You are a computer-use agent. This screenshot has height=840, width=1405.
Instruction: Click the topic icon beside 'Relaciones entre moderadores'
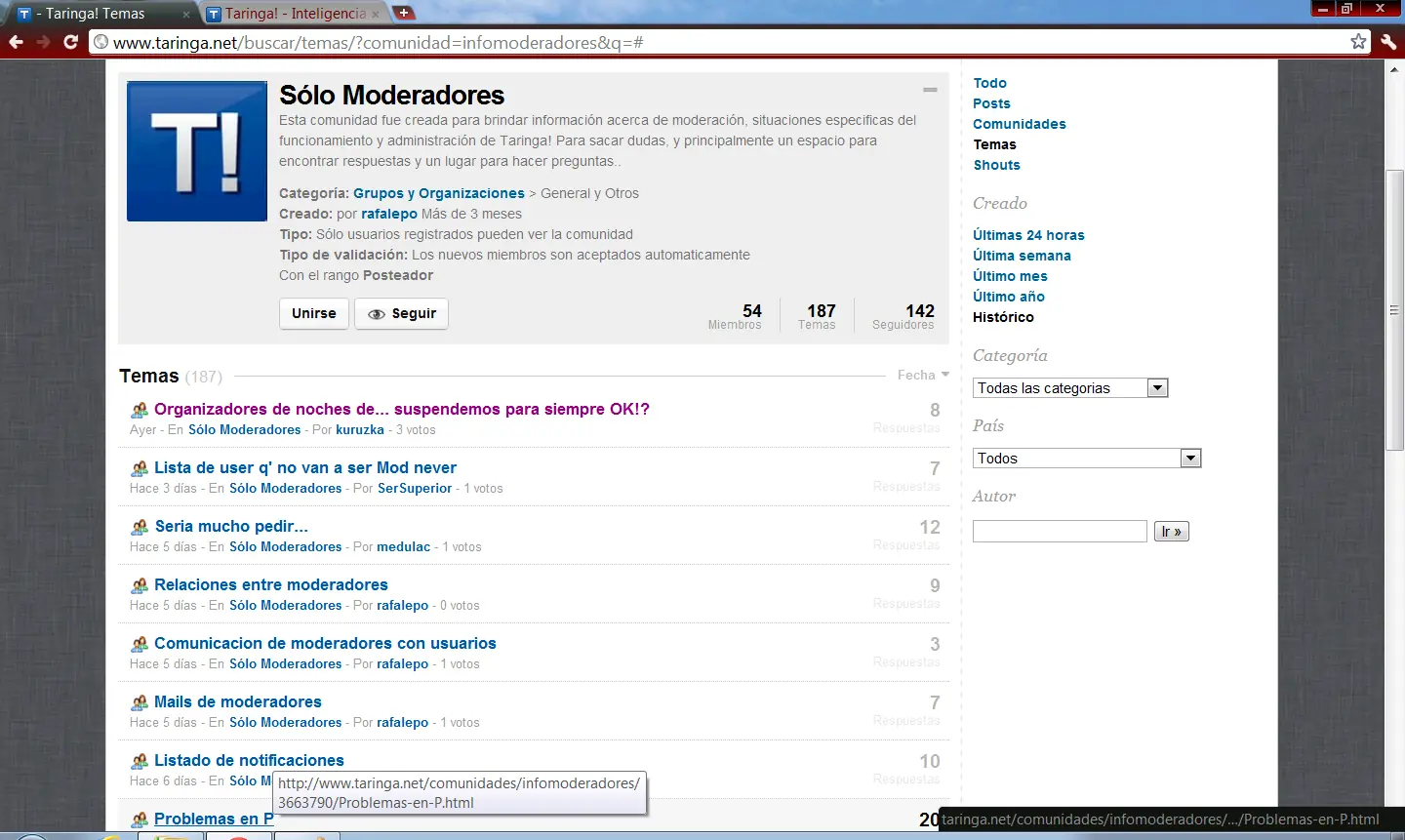click(140, 586)
